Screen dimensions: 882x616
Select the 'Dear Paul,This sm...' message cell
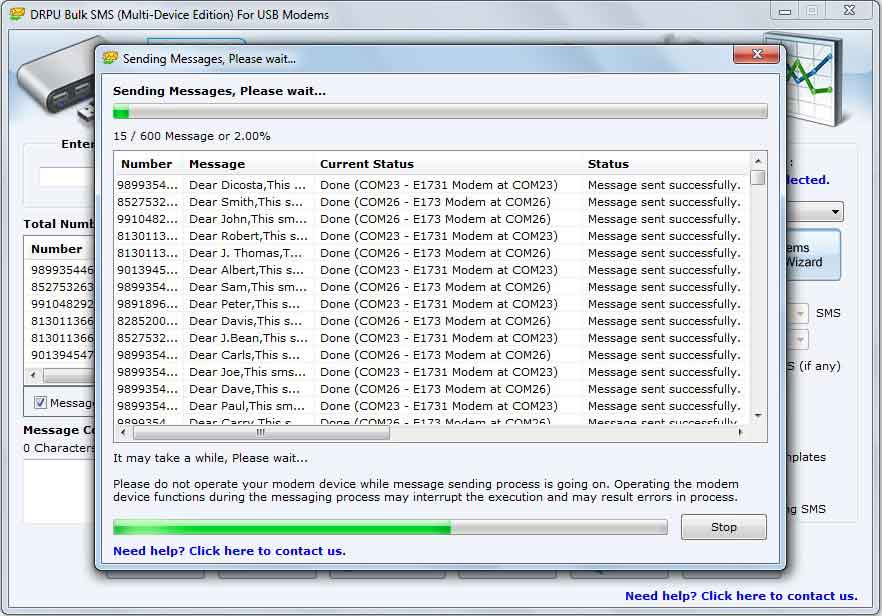tap(247, 406)
